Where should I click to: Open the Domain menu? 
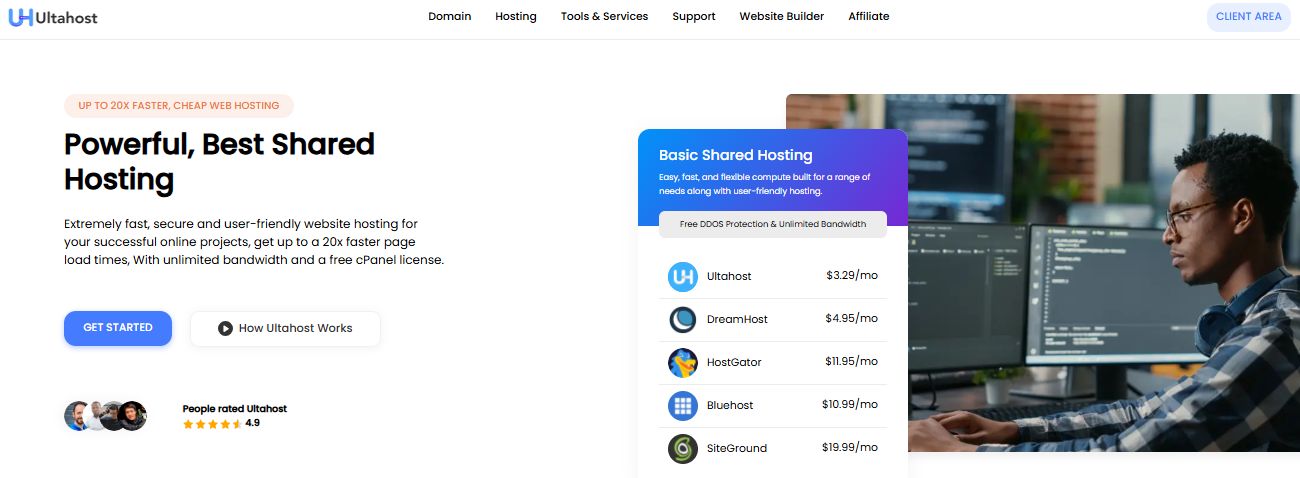(450, 16)
